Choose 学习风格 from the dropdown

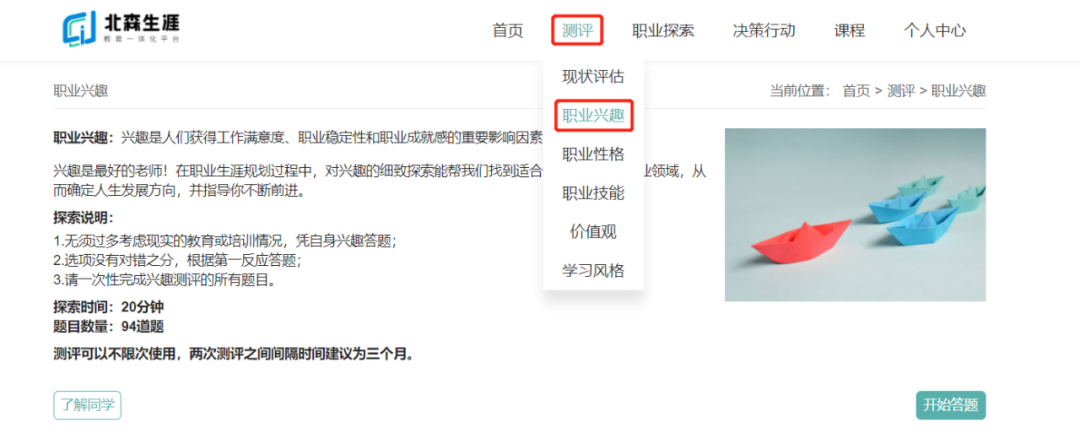click(593, 271)
